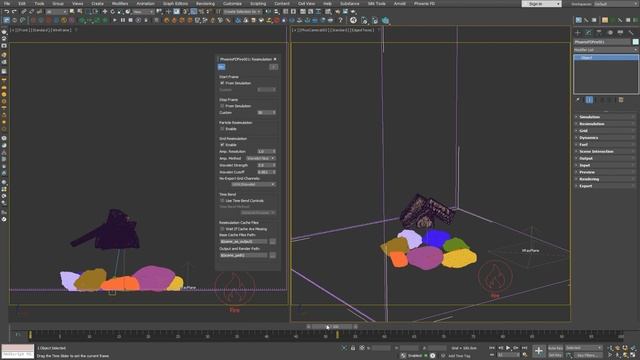Select the Rotate transform tool icon
The image size is (640, 360).
point(113,12)
